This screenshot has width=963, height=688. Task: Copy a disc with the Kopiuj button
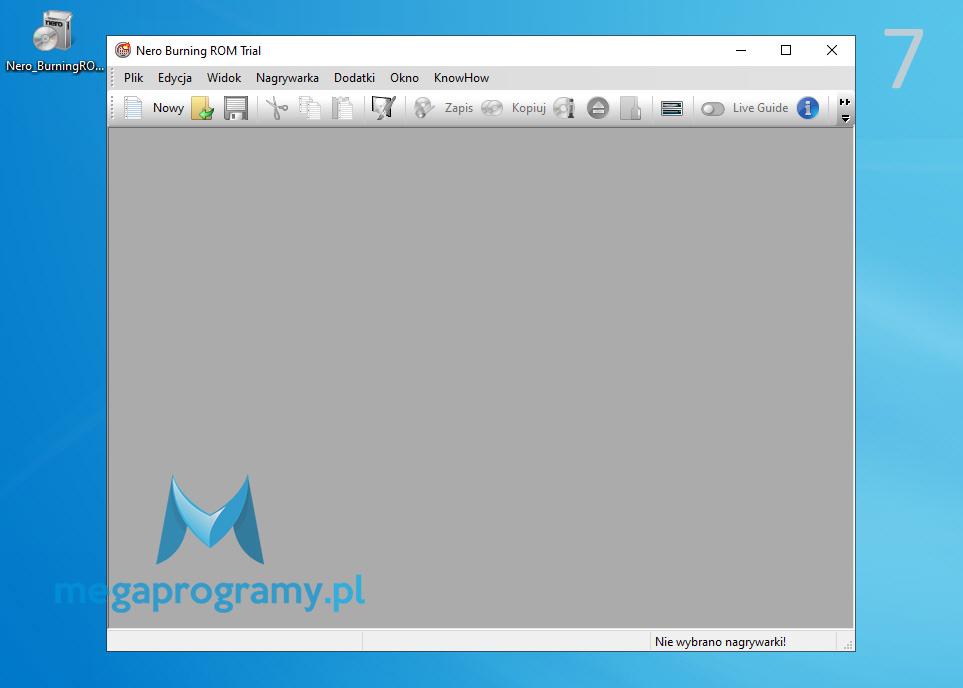click(x=513, y=108)
